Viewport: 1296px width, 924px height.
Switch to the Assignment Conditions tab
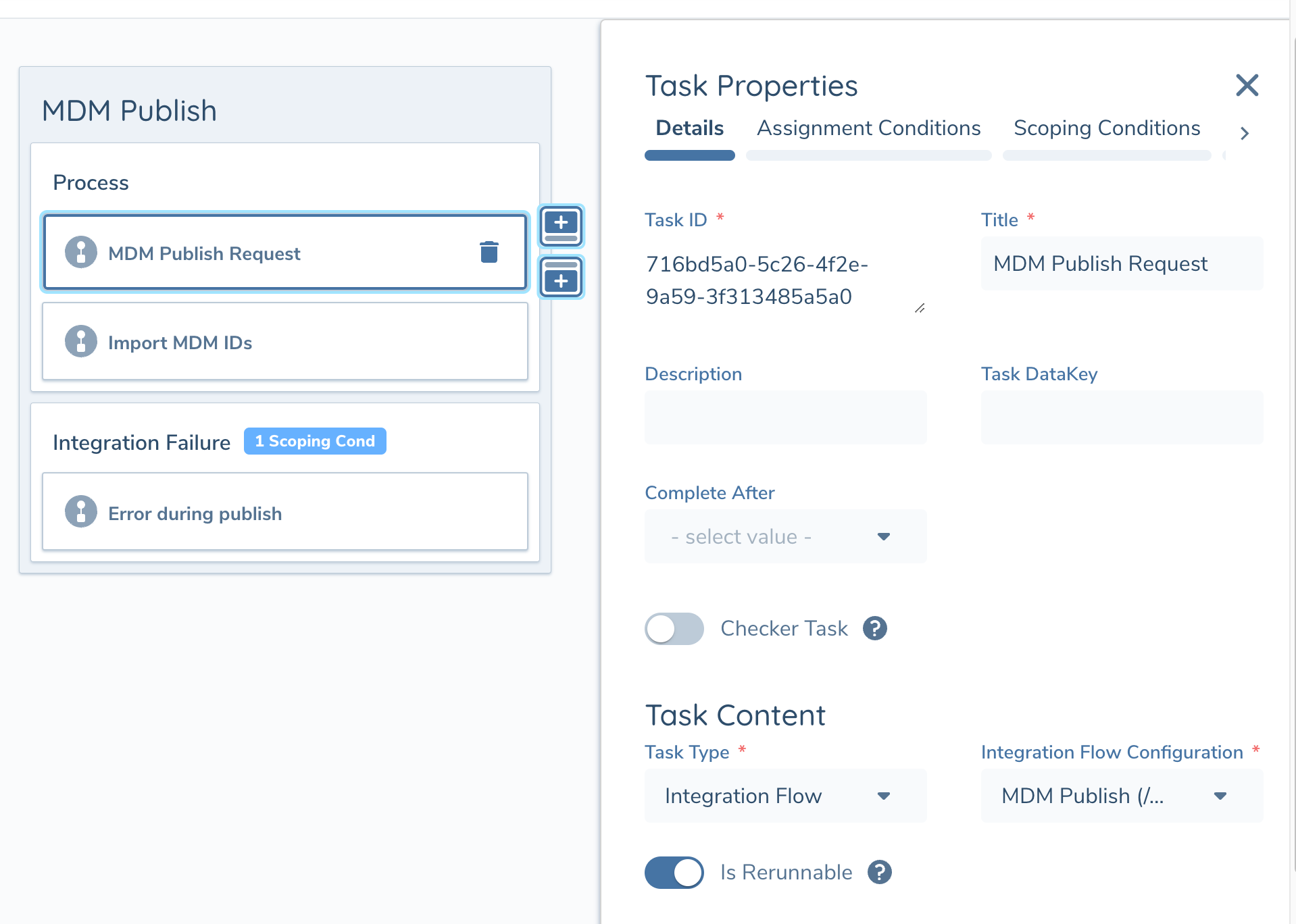coord(869,128)
